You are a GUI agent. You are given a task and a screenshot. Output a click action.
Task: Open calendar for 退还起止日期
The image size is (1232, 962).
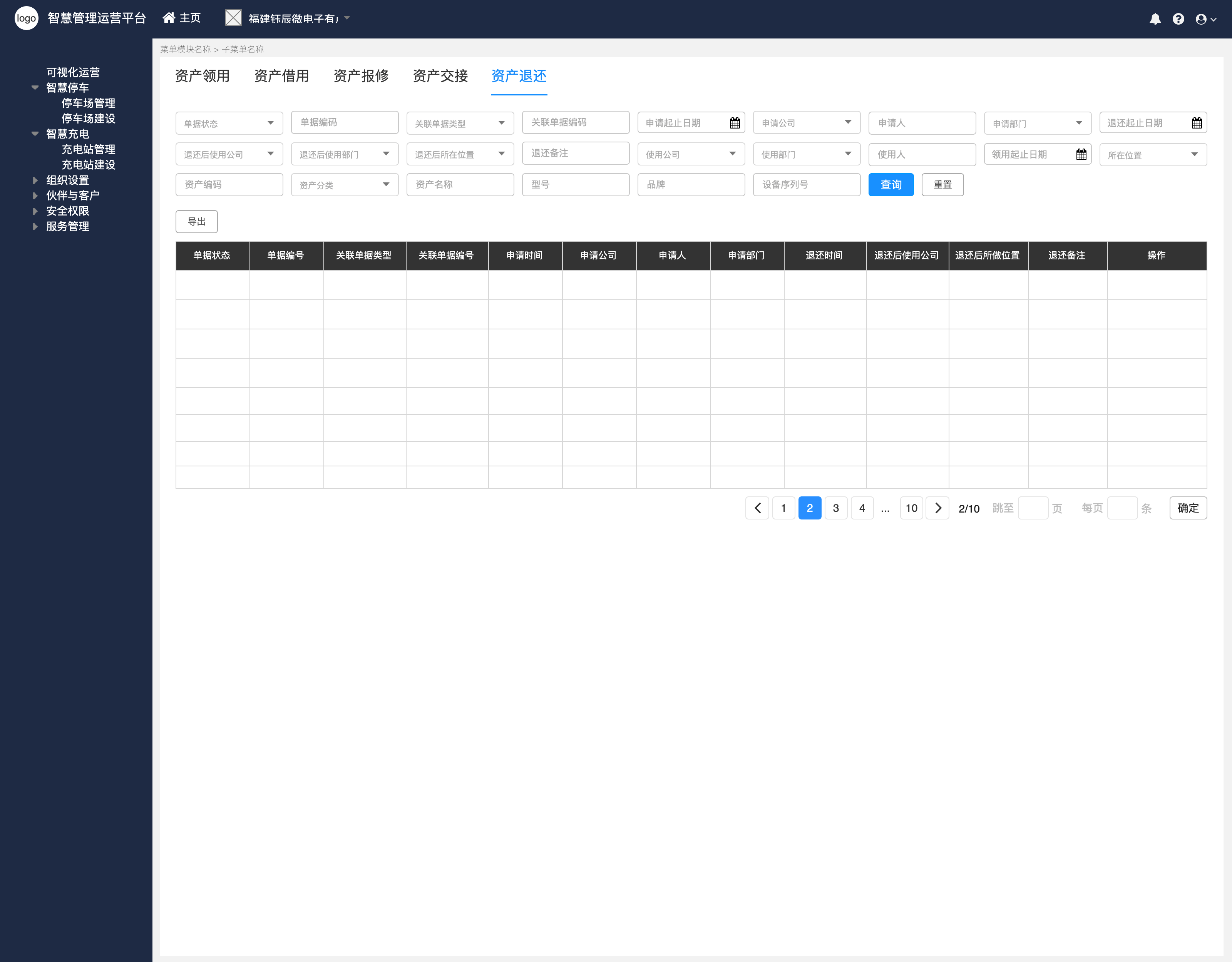[x=1197, y=123]
